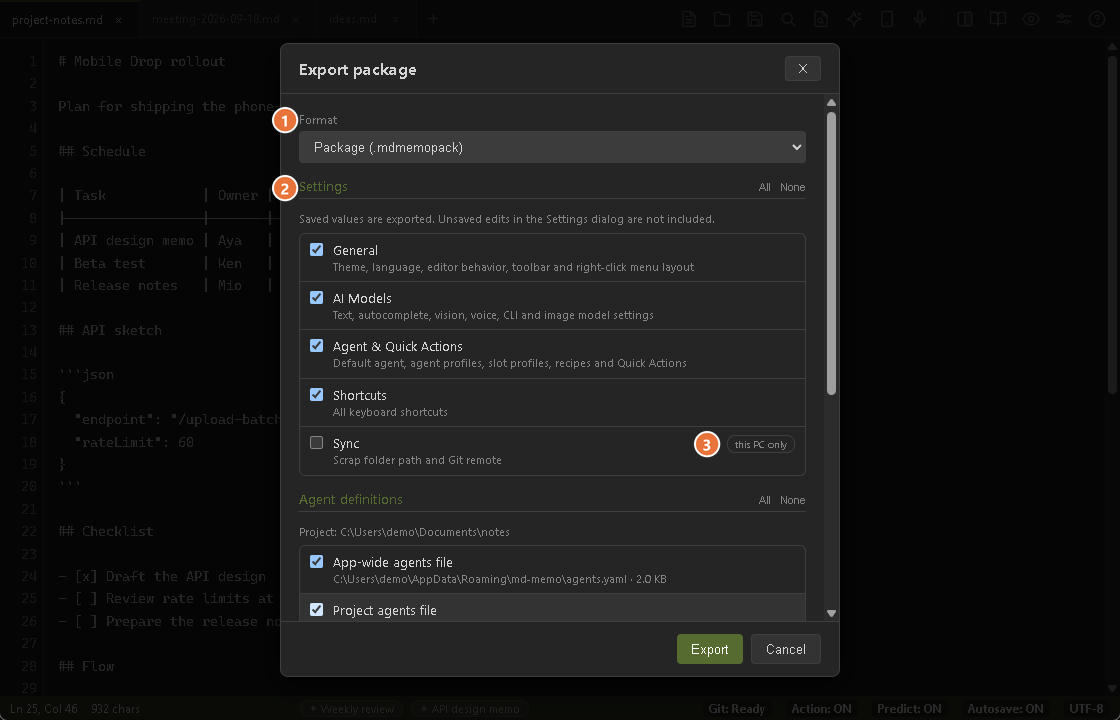Toggle Agent & Quick Actions checkbox
Viewport: 1120px width, 720px height.
316,345
